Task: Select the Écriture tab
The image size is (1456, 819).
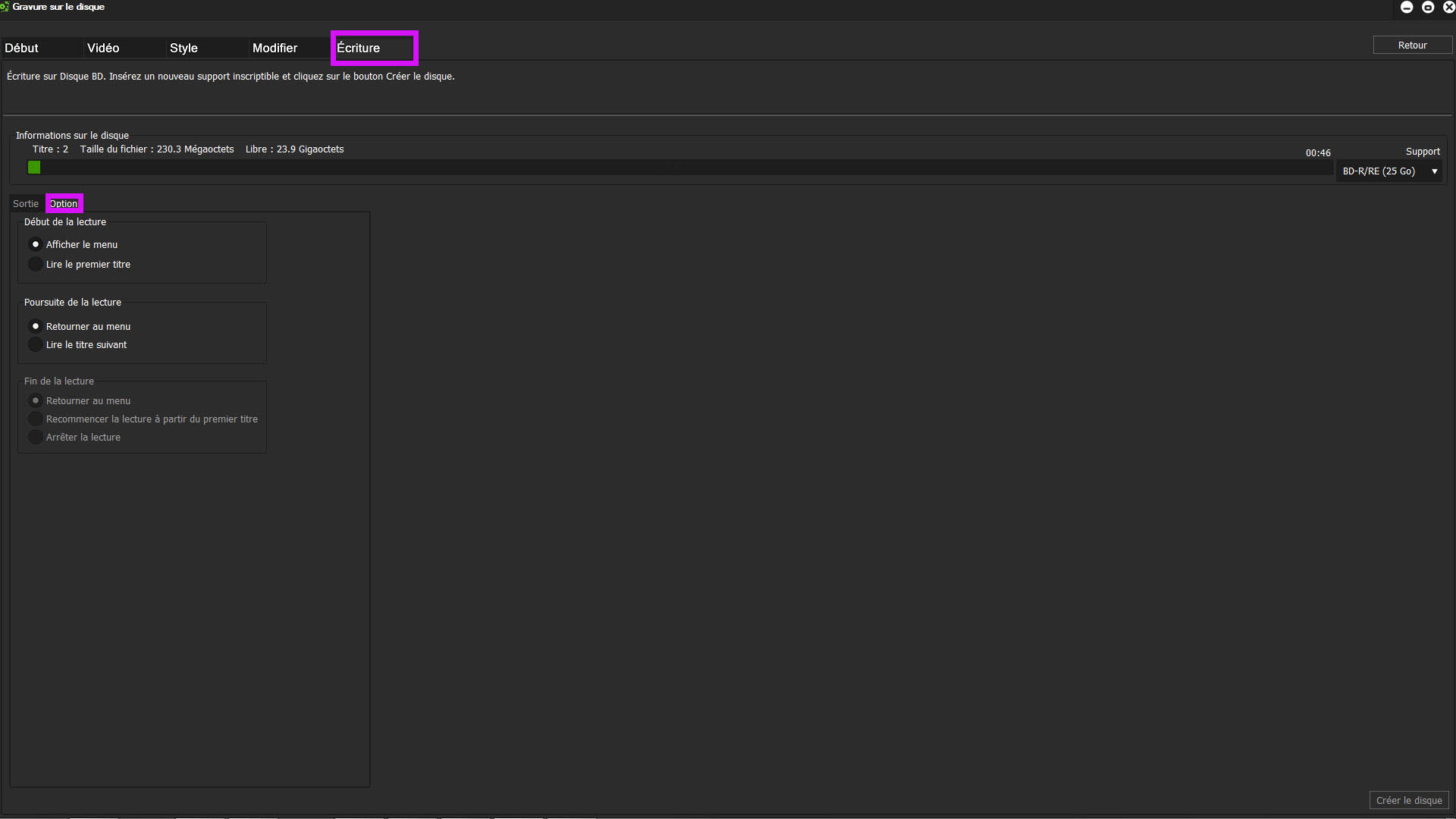Action: pyautogui.click(x=359, y=48)
